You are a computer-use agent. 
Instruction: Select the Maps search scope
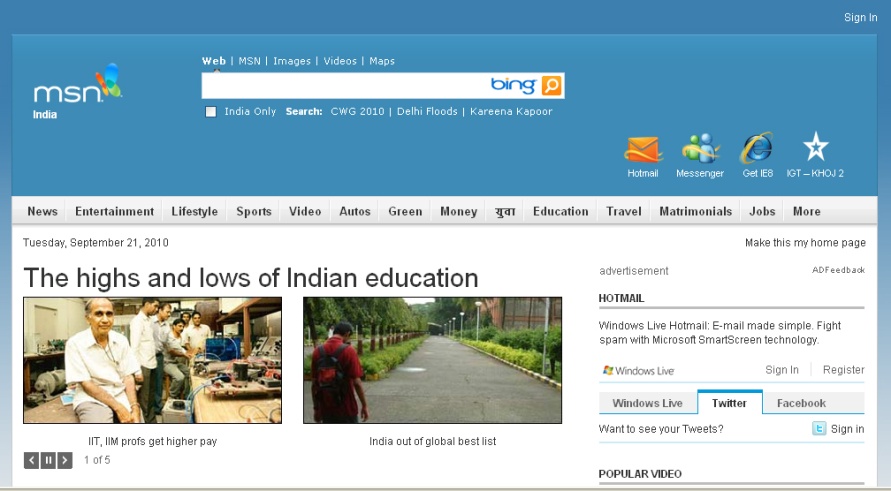382,61
